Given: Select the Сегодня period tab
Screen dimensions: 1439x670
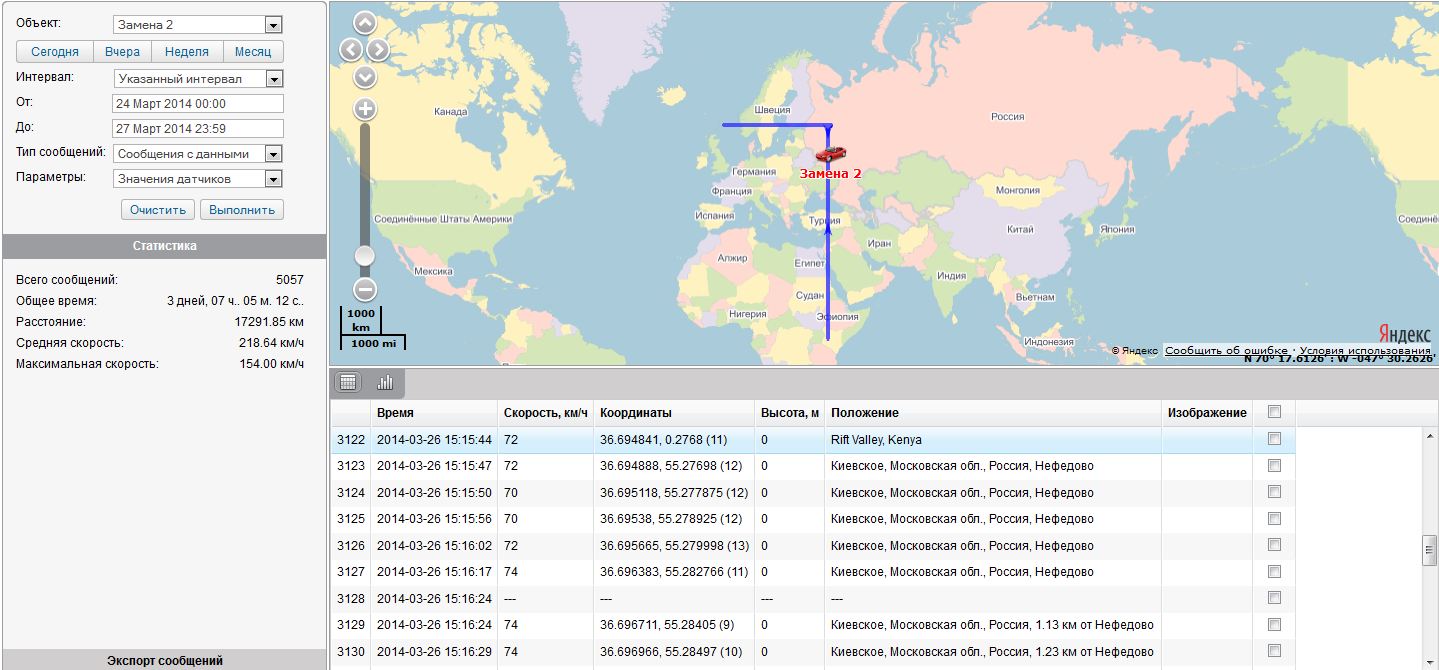Looking at the screenshot, I should 55,52.
